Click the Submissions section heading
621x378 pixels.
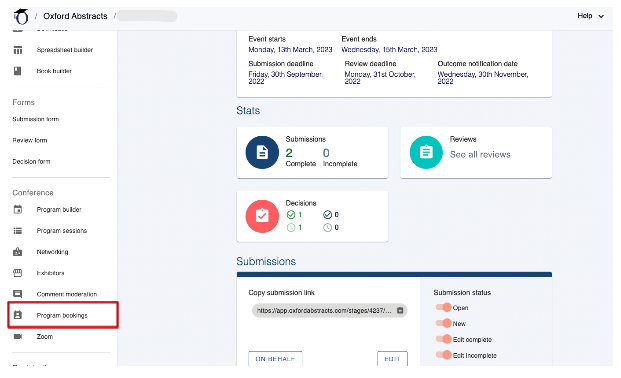pos(266,262)
